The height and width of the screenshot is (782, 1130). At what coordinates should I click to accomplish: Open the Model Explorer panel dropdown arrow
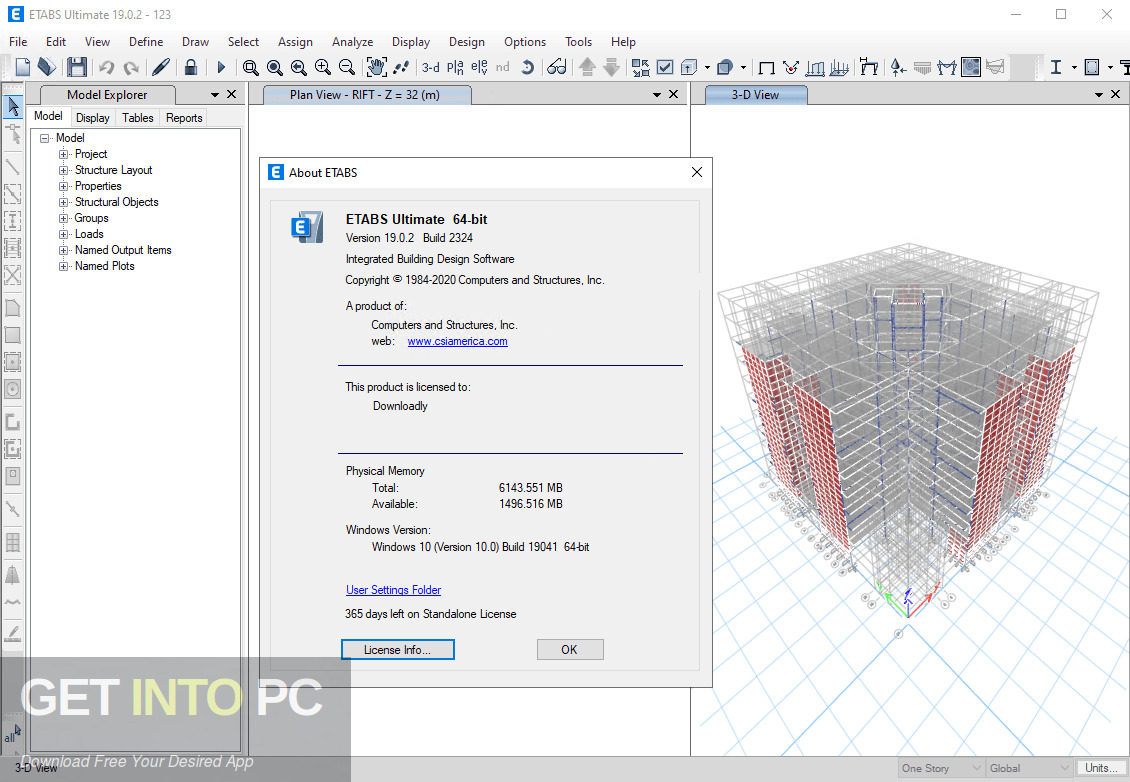point(215,95)
